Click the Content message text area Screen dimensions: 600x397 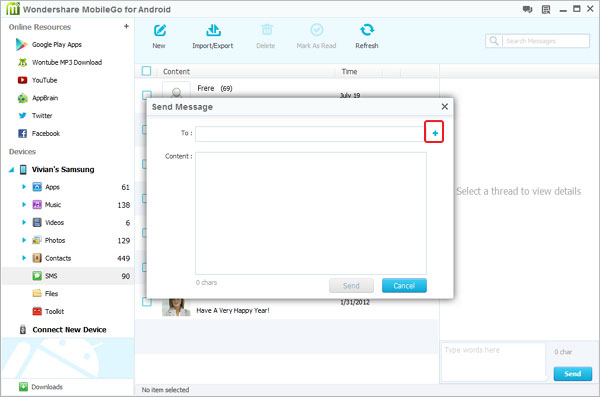(x=311, y=213)
